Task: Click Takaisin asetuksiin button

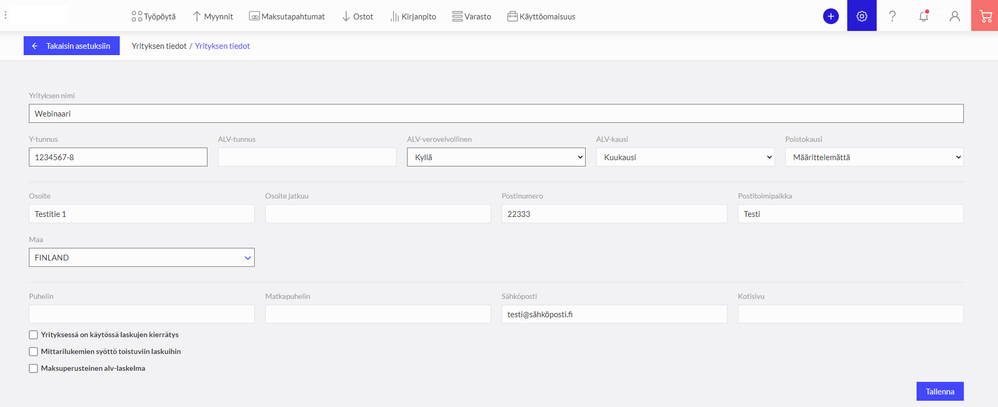Action: [x=71, y=46]
